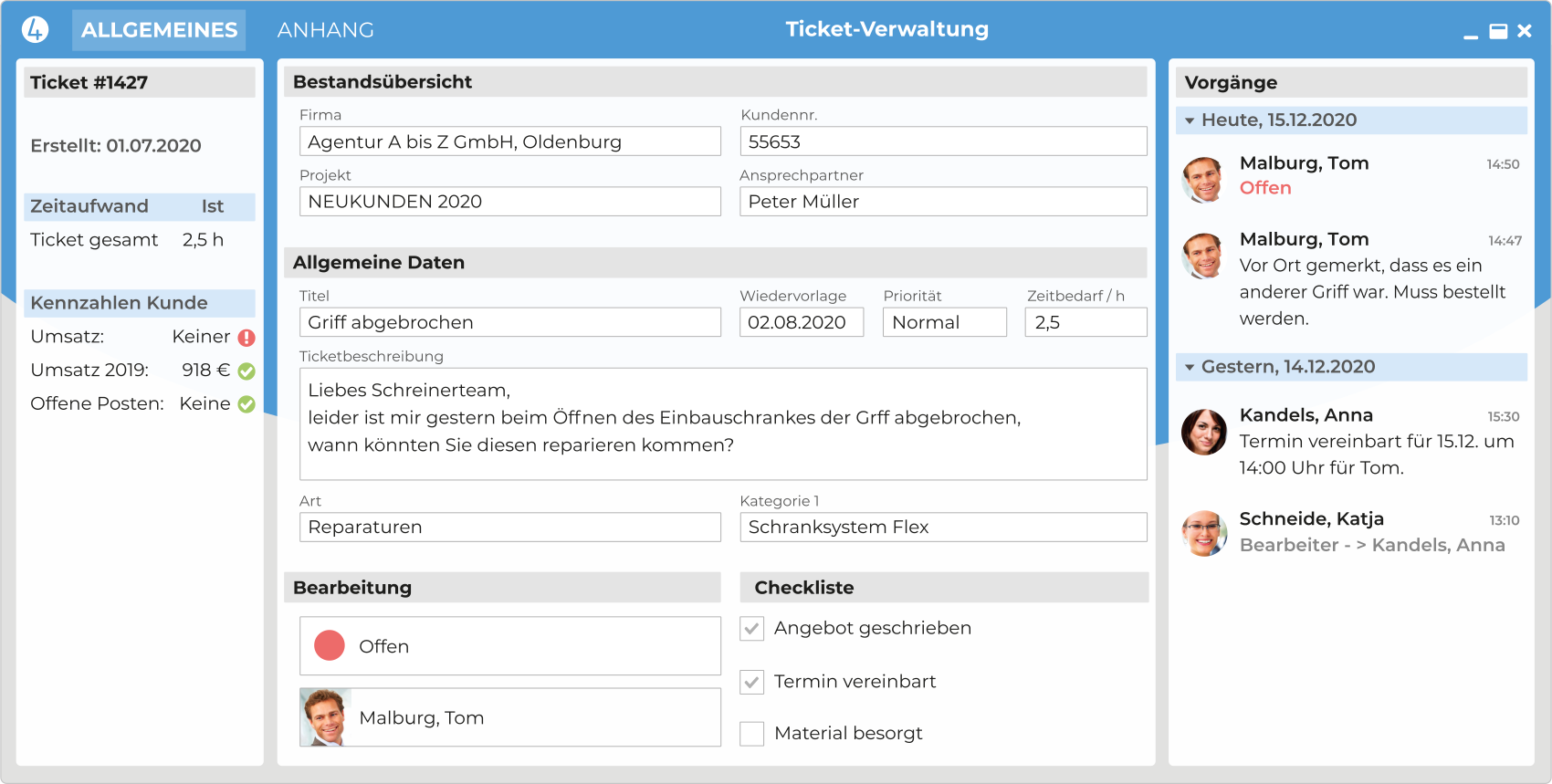The height and width of the screenshot is (784, 1552).
Task: Click Katja Schneide's avatar in Vorgänge
Action: tap(1203, 533)
